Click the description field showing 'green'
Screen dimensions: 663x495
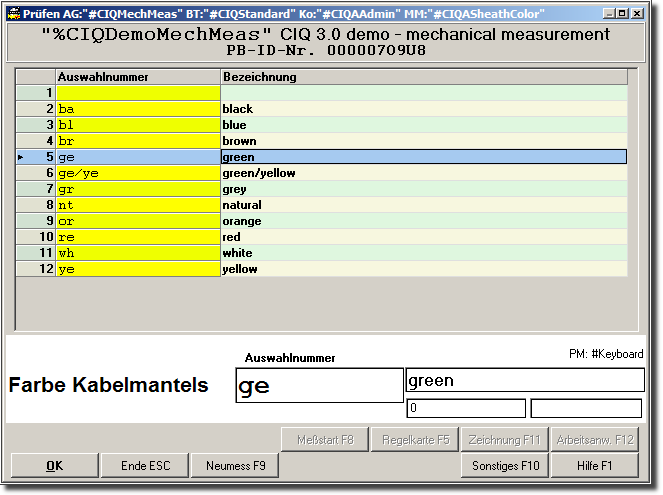524,380
